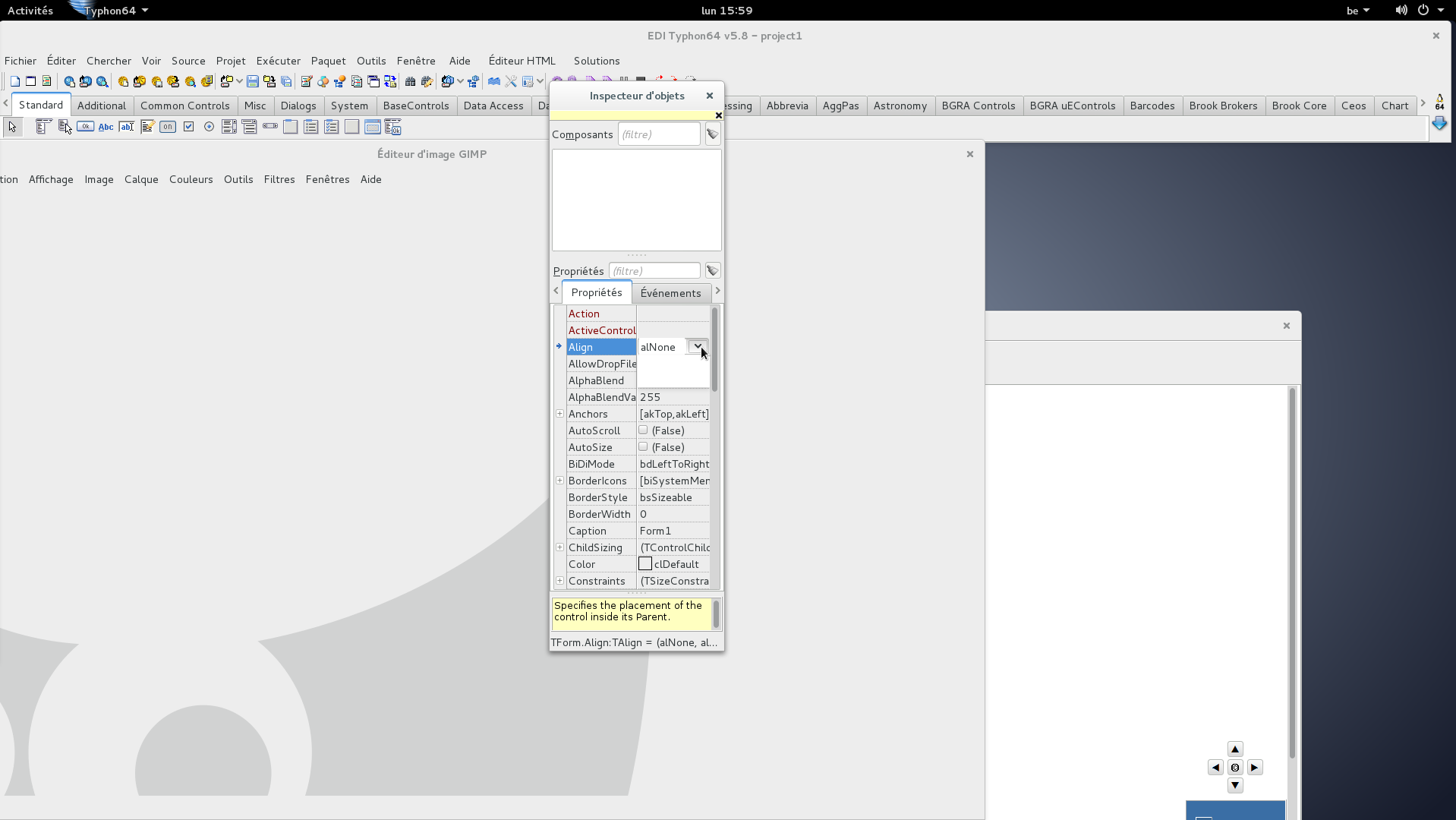Open the Projet menu
Screen dimensions: 1456x820
click(x=231, y=61)
